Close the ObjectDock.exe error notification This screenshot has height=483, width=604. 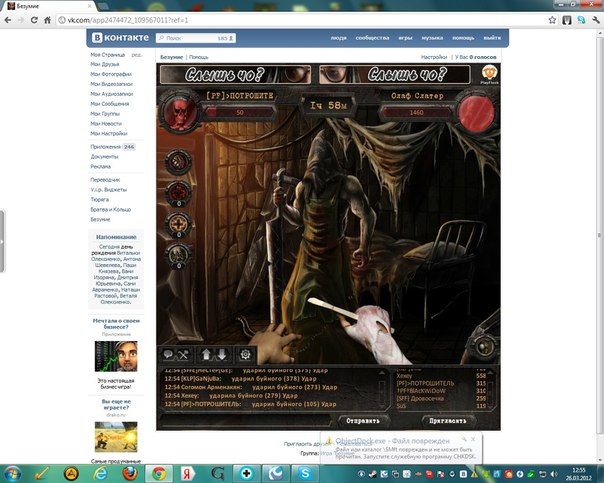(473, 439)
